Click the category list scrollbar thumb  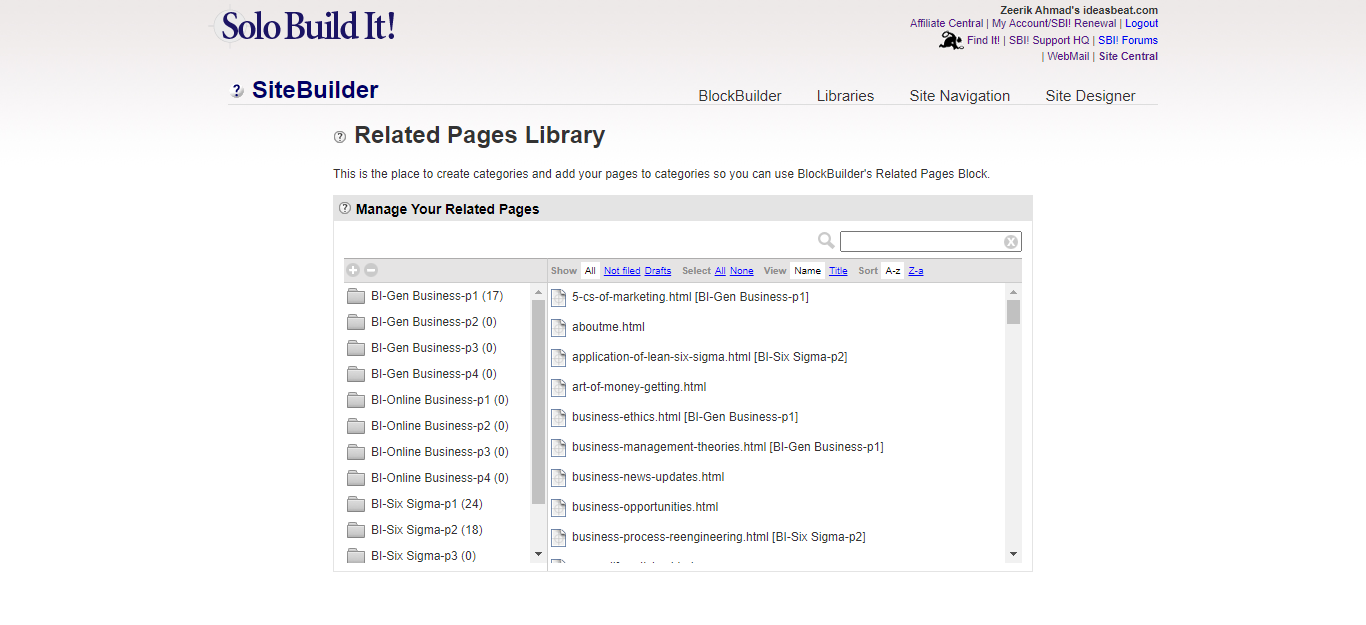[538, 401]
